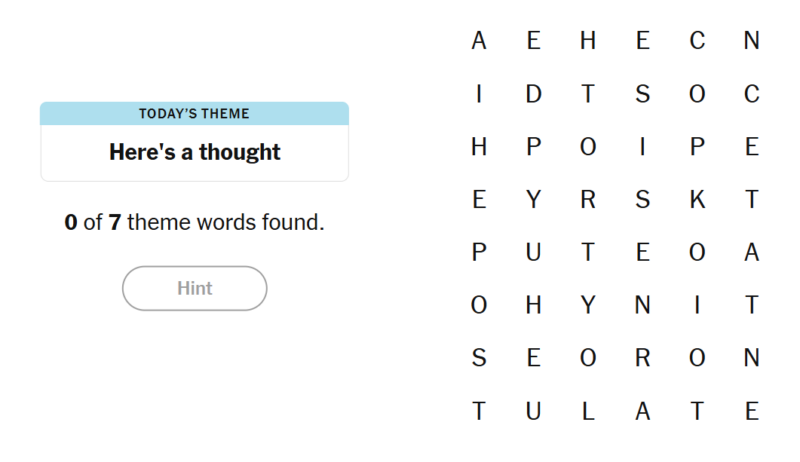Select the letter U in the bottom row

pos(533,411)
